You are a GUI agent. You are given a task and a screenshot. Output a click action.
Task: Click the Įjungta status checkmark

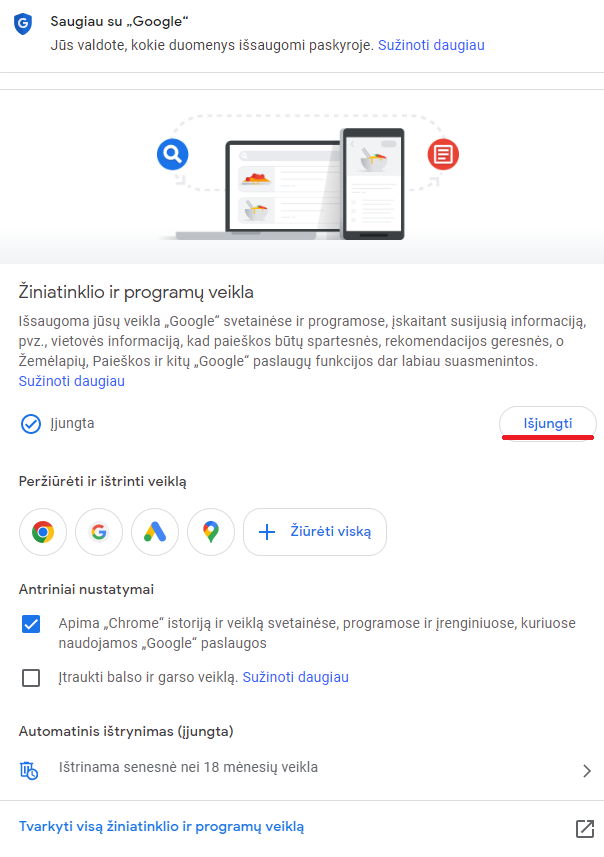pyautogui.click(x=31, y=424)
